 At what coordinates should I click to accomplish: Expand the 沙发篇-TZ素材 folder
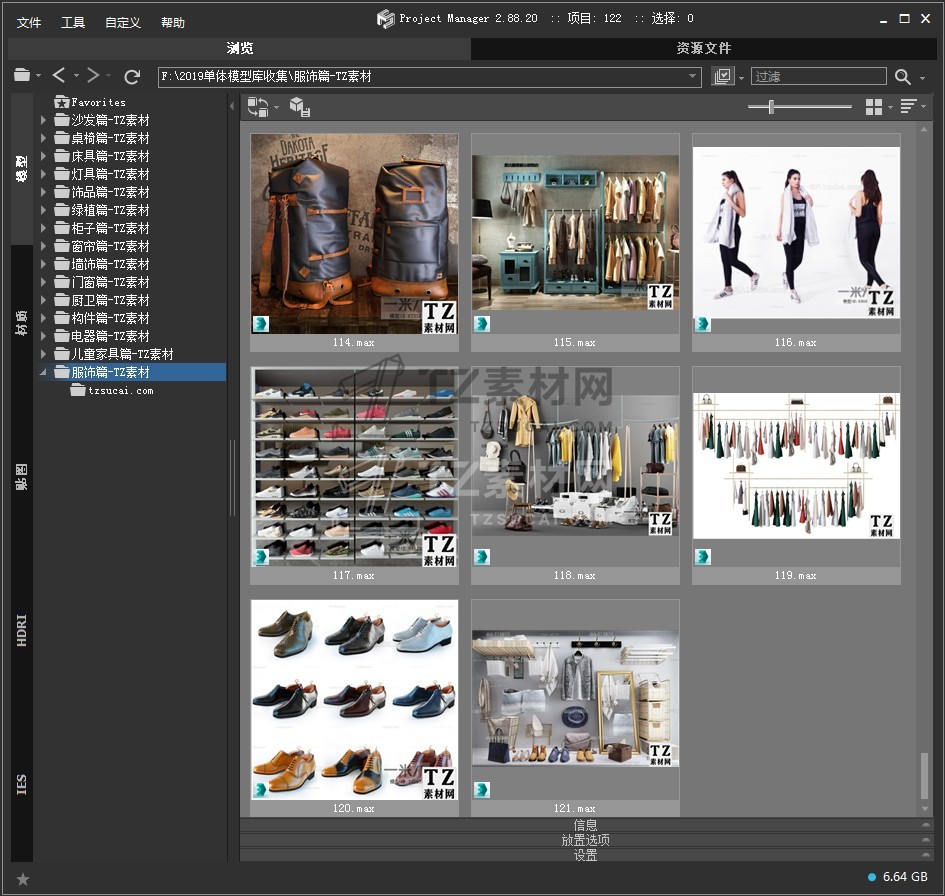pos(43,120)
